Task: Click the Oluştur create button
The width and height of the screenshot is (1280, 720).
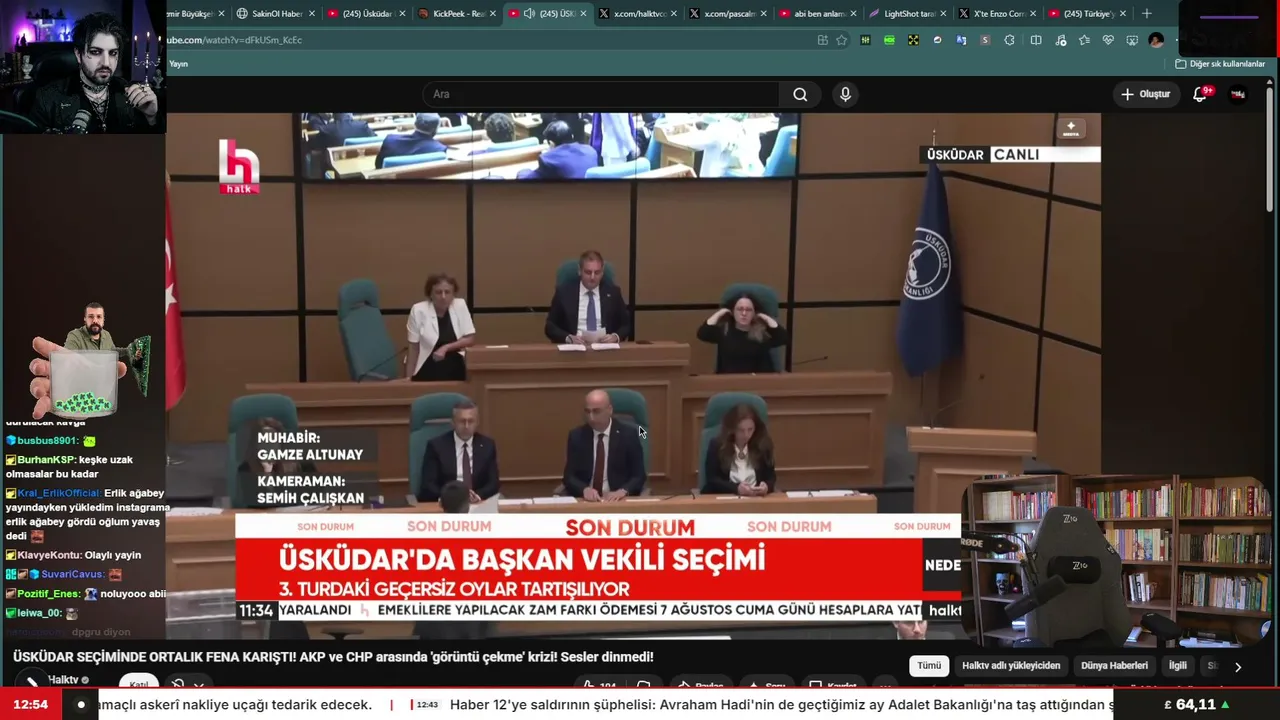Action: click(x=1146, y=94)
